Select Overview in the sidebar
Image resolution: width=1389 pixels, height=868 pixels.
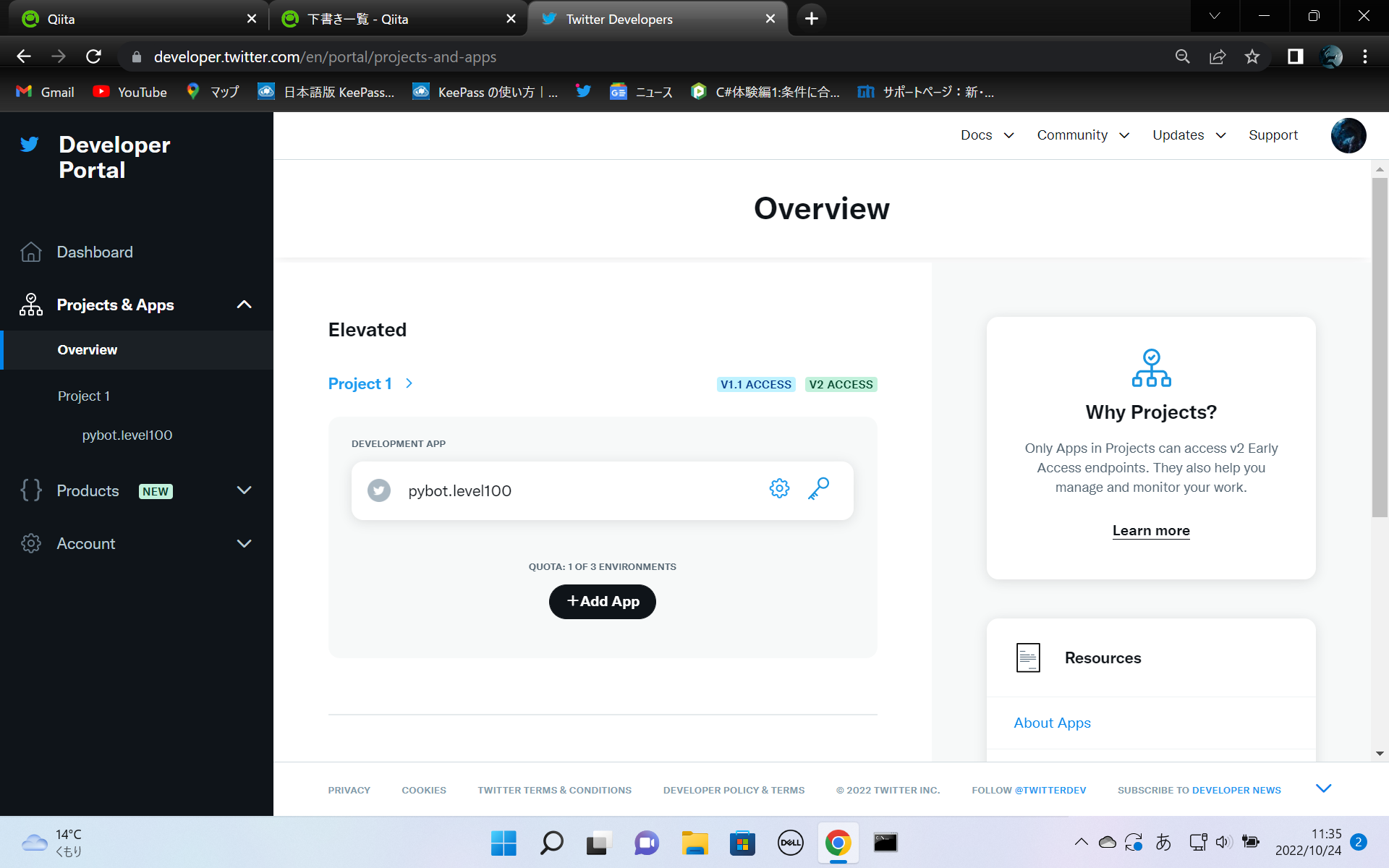tap(137, 350)
